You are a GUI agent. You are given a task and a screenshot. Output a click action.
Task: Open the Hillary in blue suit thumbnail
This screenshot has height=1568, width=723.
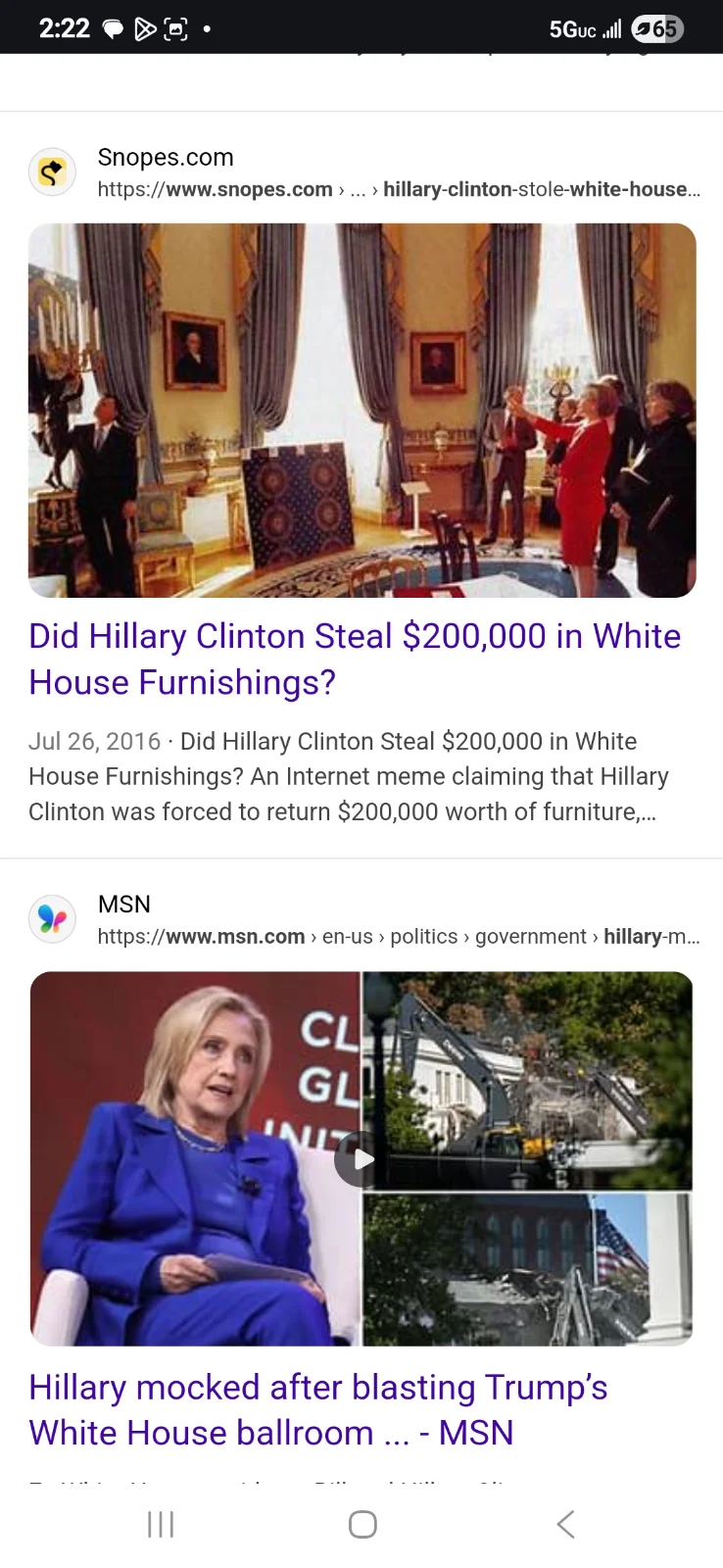point(195,1158)
